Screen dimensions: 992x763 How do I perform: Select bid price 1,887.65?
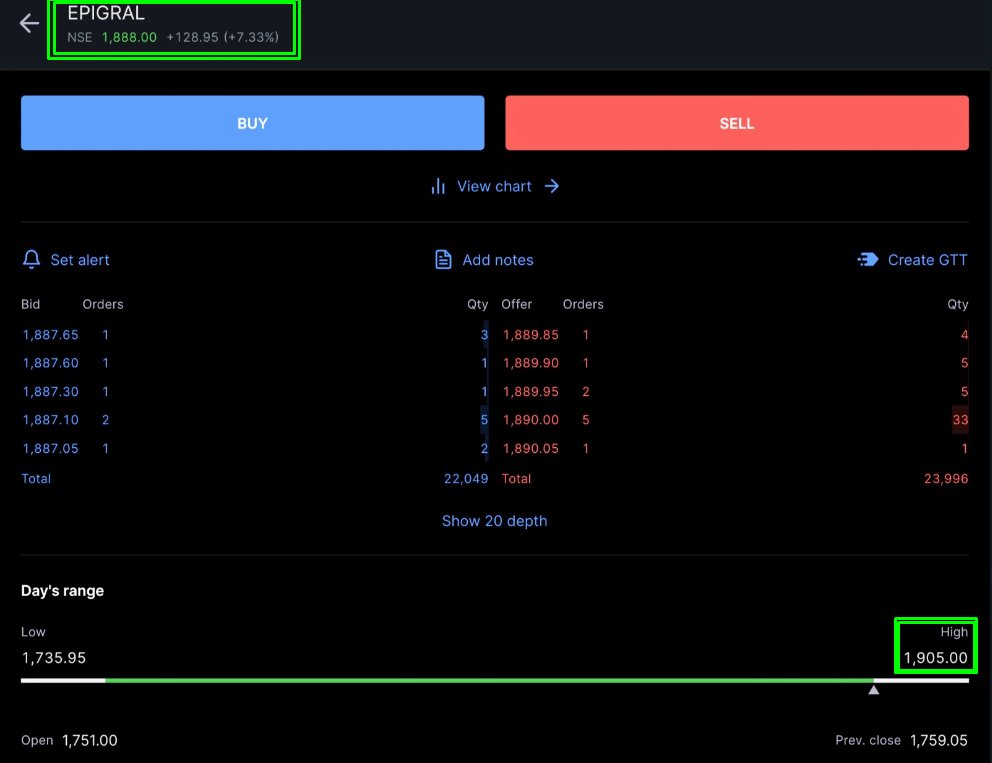pos(51,335)
